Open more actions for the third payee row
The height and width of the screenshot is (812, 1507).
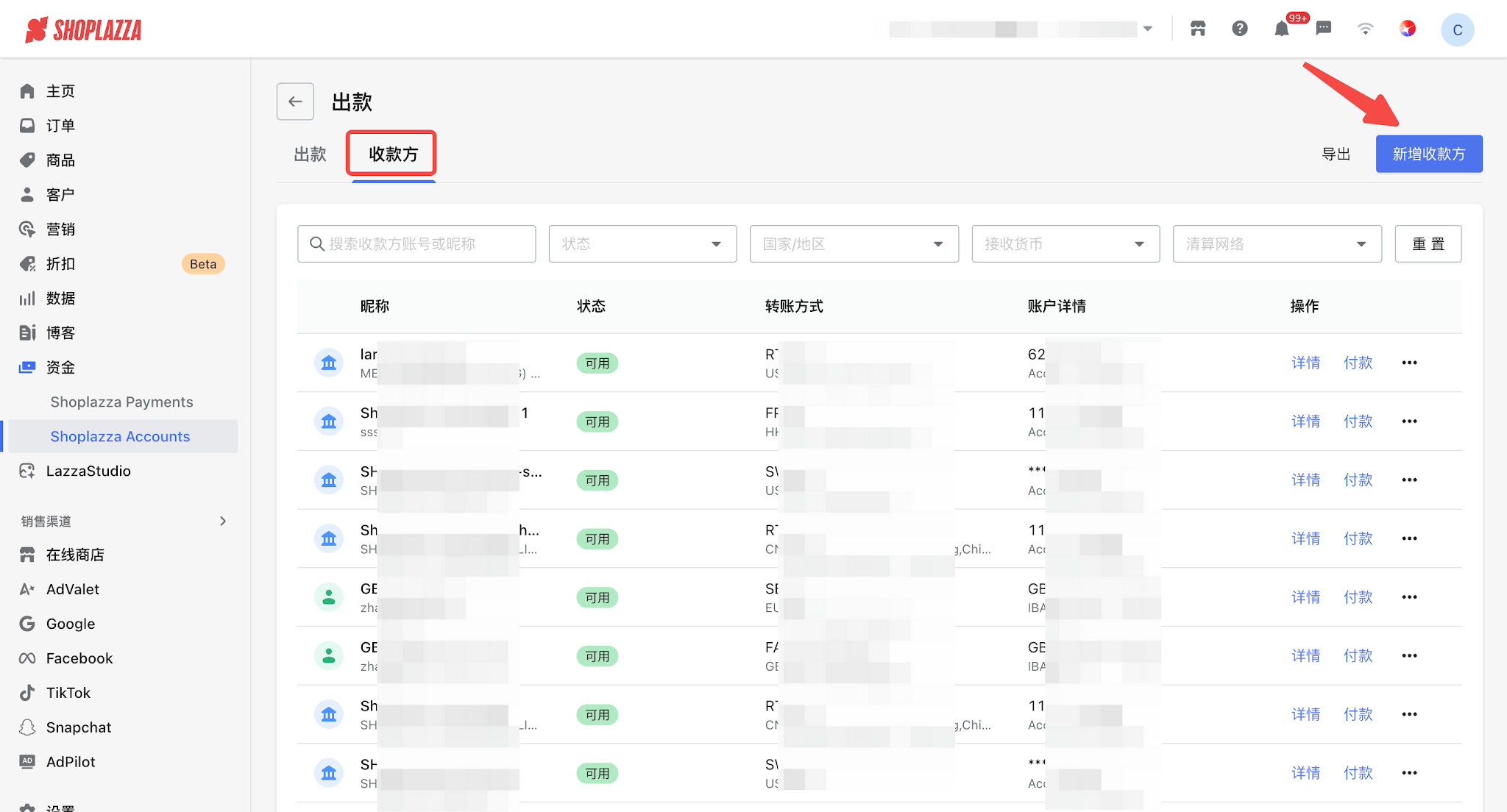pos(1409,480)
